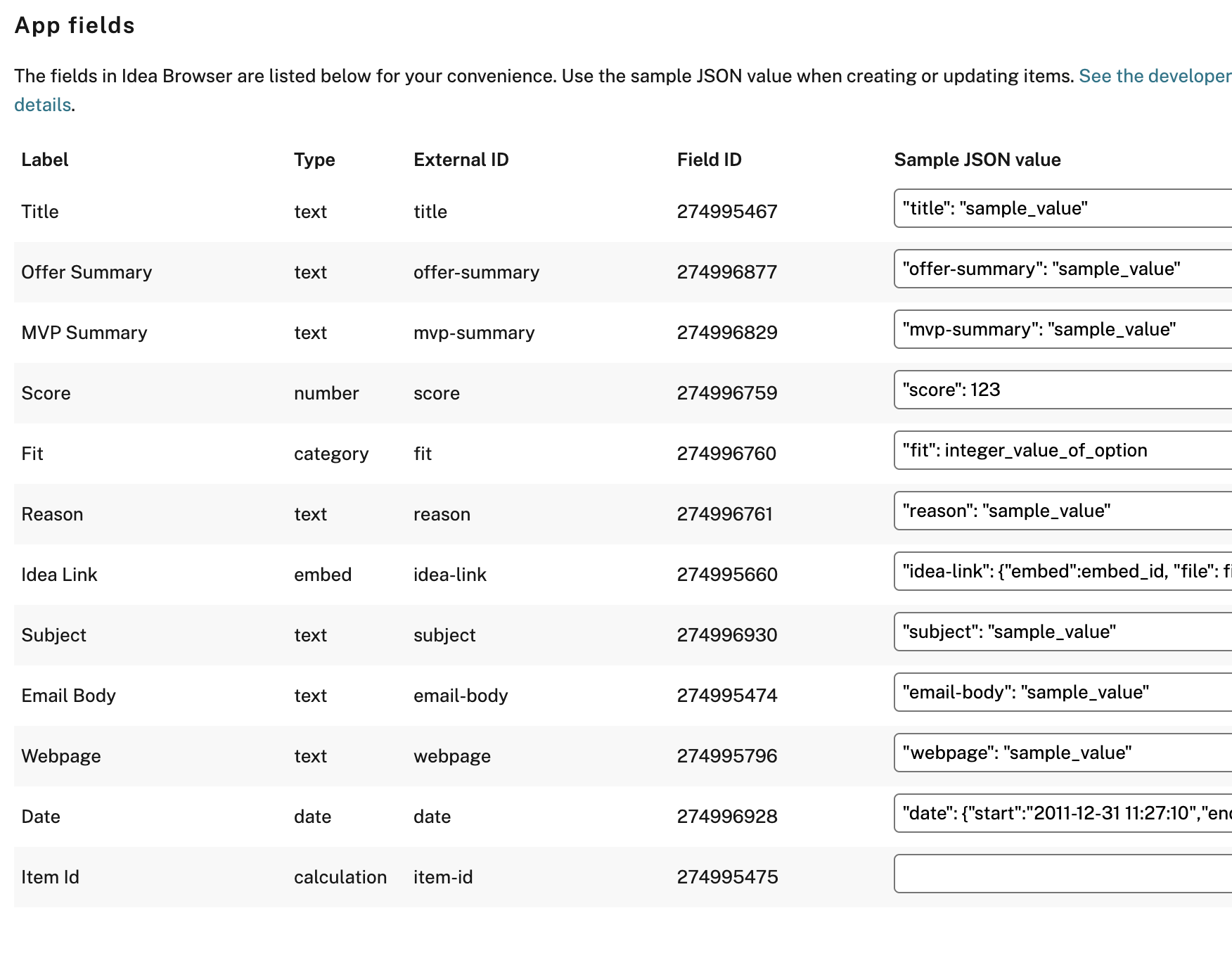
Task: Select the webpage sample JSON box
Action: pos(1062,753)
